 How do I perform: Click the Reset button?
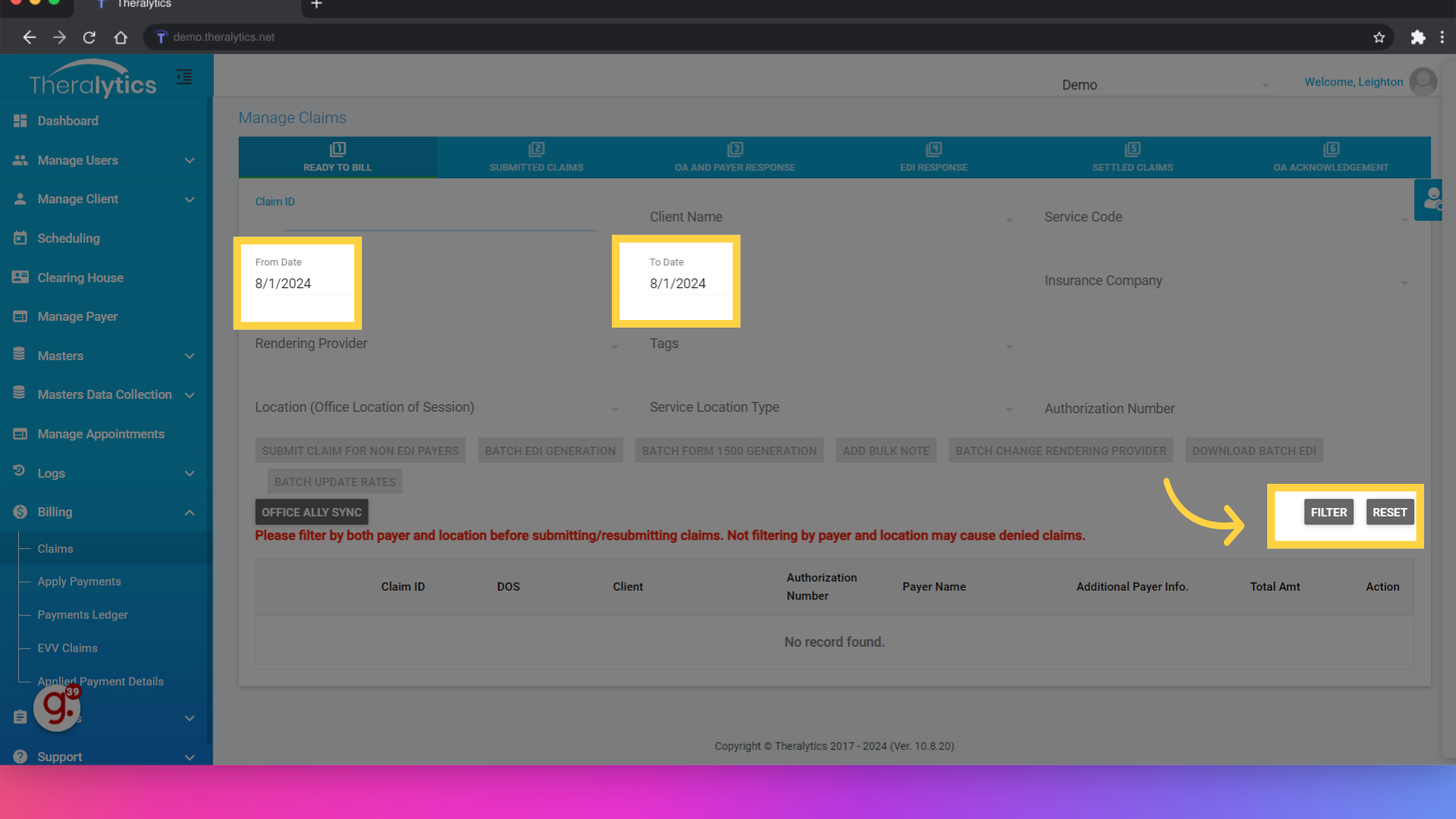coord(1390,512)
